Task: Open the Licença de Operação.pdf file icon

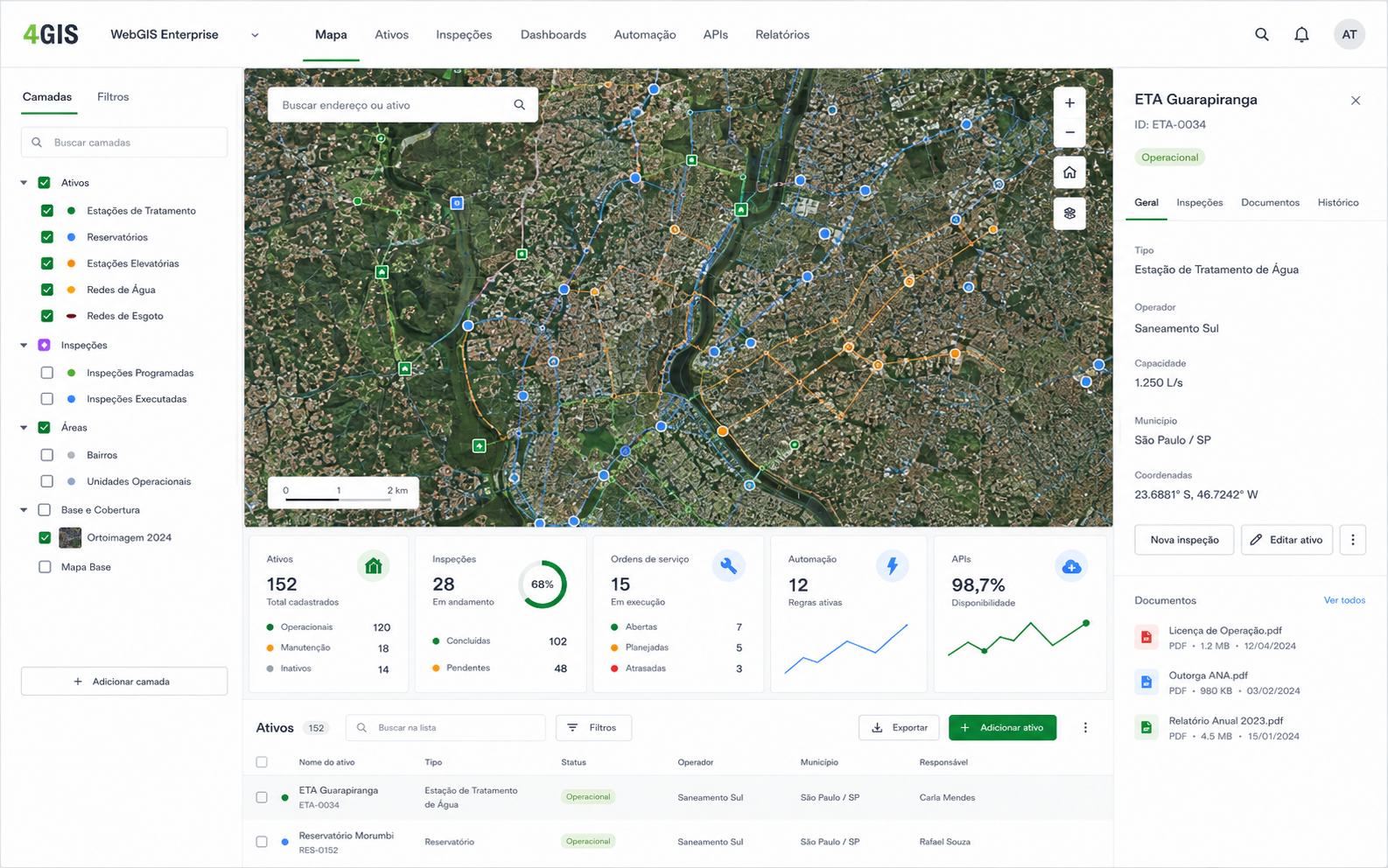Action: 1146,637
